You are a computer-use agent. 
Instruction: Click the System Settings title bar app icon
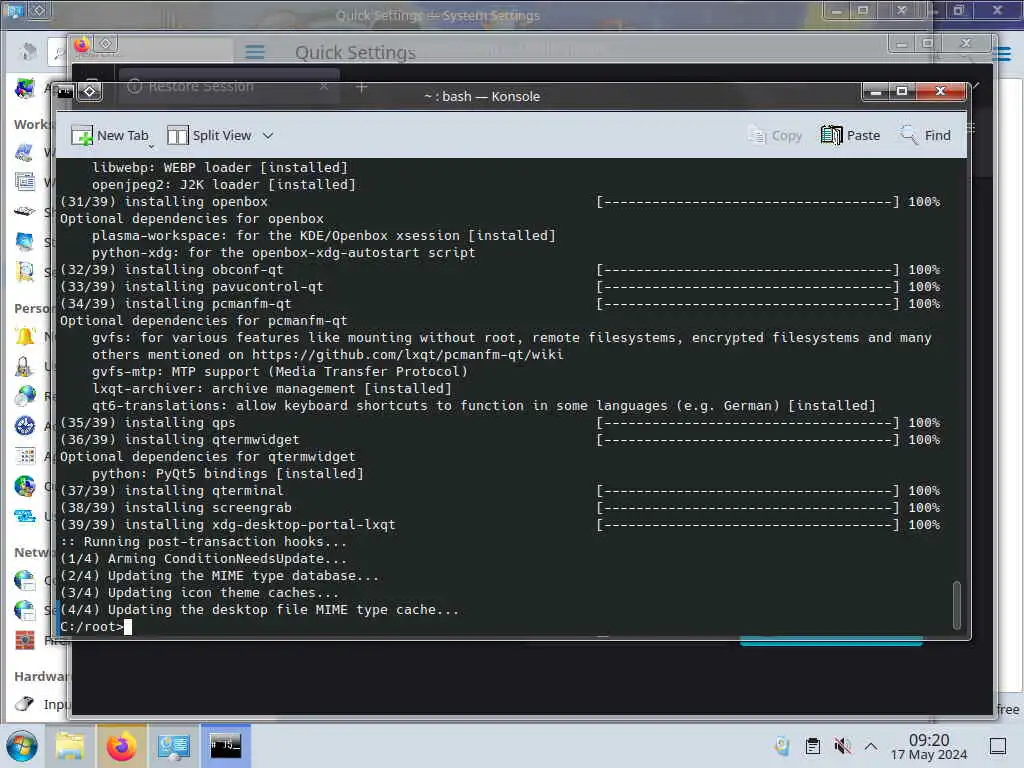(x=15, y=10)
